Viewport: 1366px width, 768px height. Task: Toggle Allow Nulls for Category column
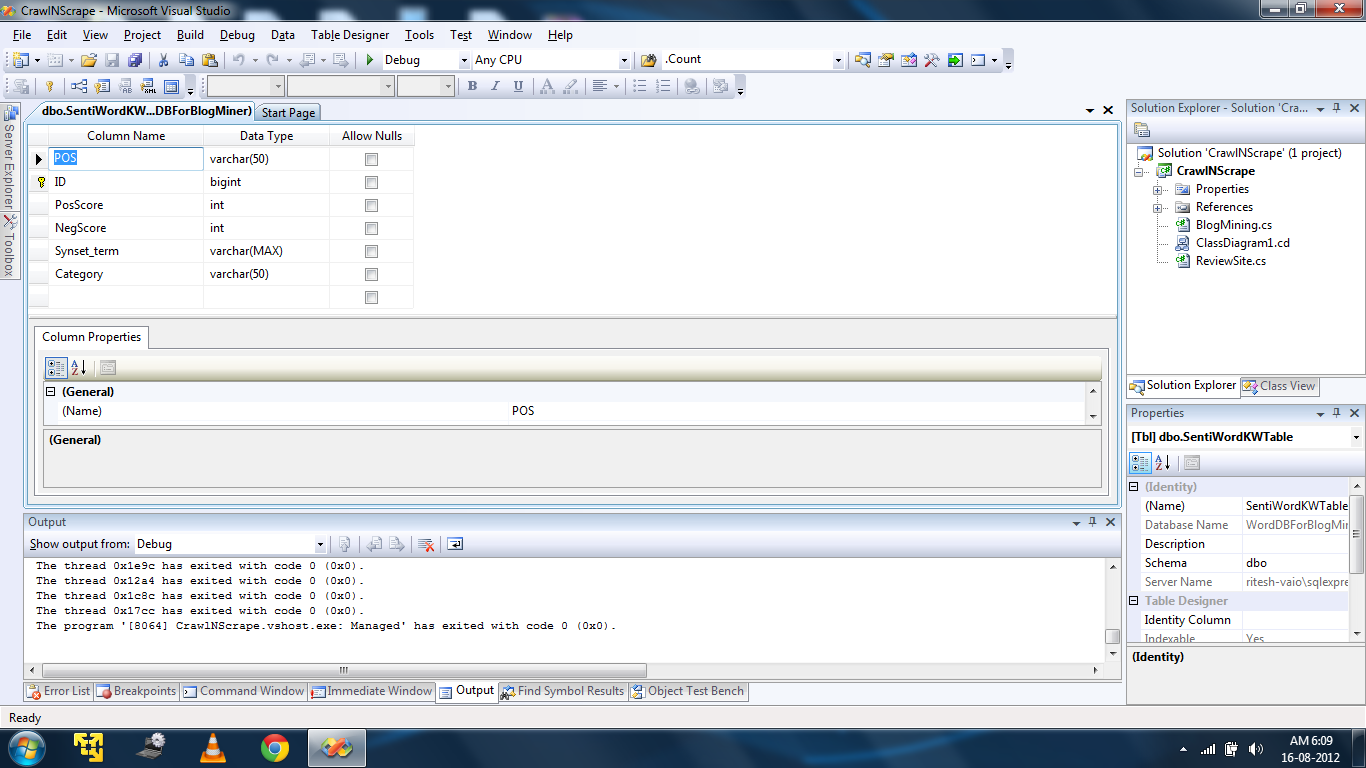(x=372, y=274)
